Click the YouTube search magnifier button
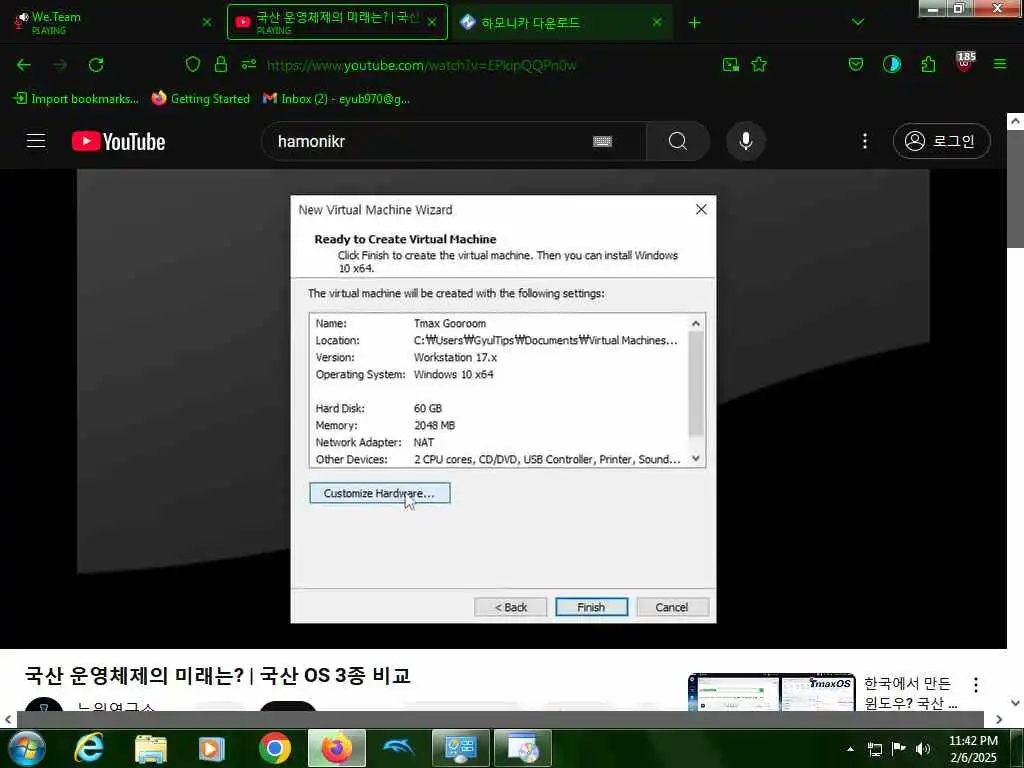 click(678, 141)
